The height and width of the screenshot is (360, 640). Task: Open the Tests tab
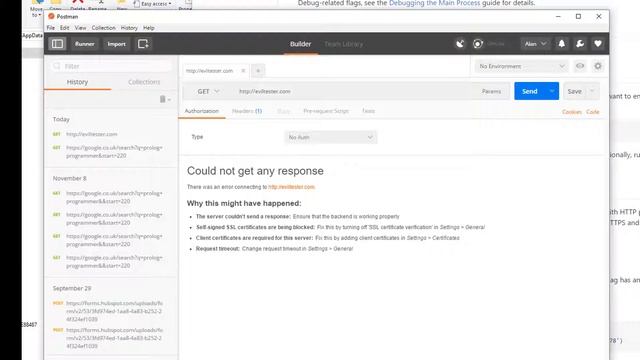[368, 111]
